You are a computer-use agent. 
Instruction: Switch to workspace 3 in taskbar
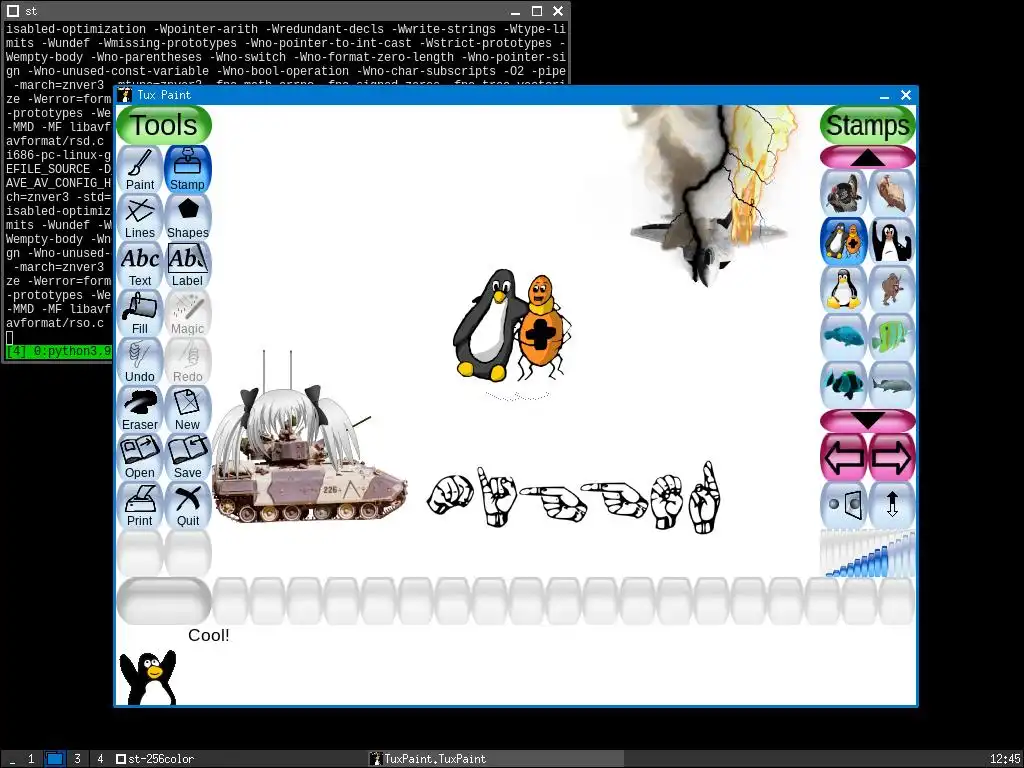tap(77, 759)
